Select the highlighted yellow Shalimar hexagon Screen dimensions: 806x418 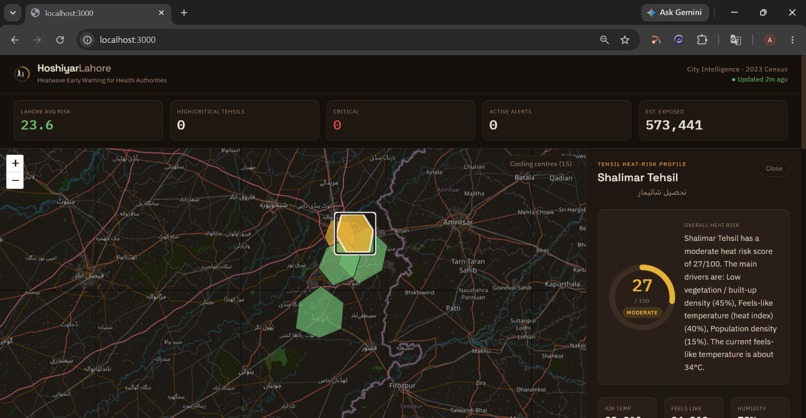point(355,233)
